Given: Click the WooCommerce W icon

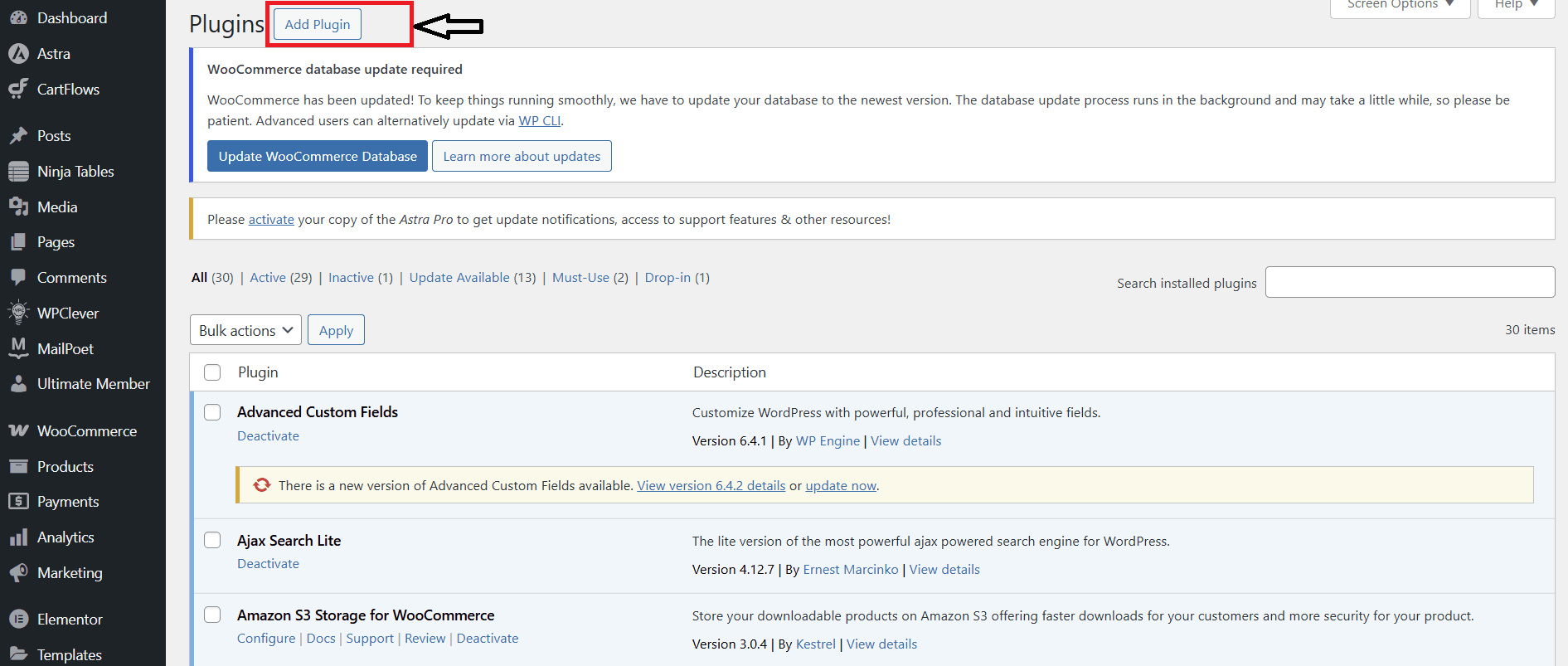Looking at the screenshot, I should [18, 430].
